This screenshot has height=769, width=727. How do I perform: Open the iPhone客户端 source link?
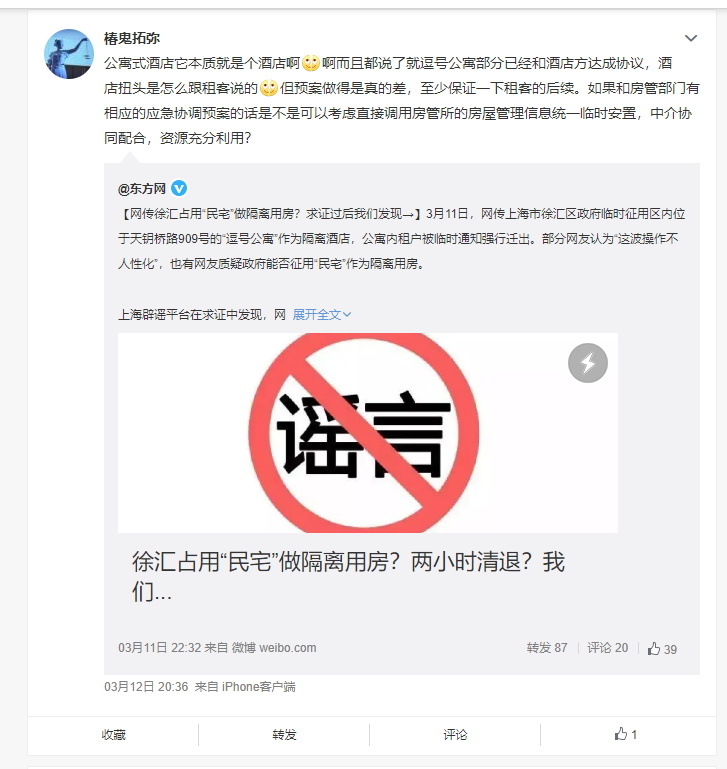pyautogui.click(x=259, y=687)
